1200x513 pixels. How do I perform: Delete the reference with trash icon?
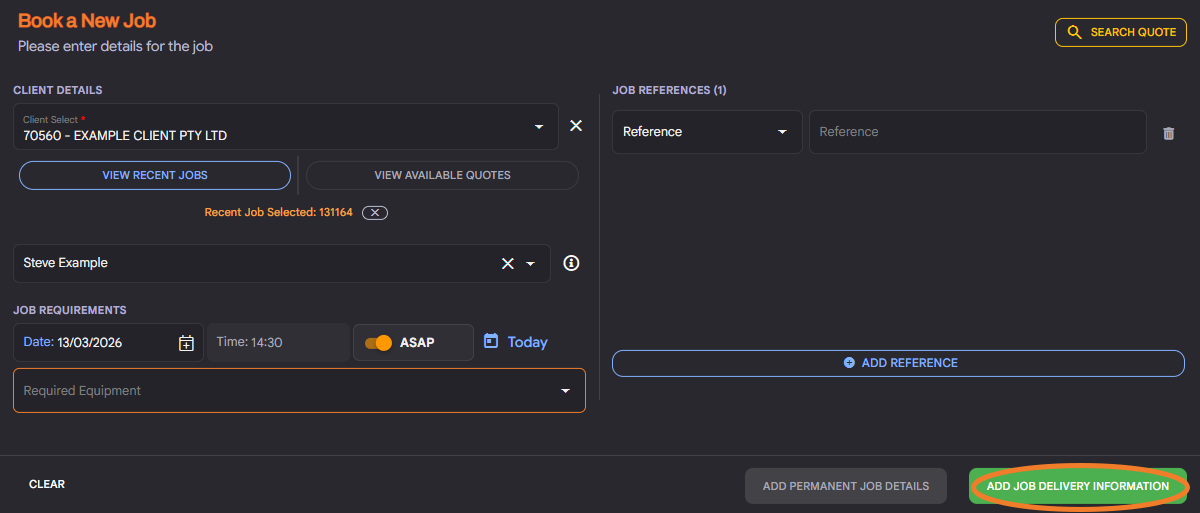pos(1168,133)
